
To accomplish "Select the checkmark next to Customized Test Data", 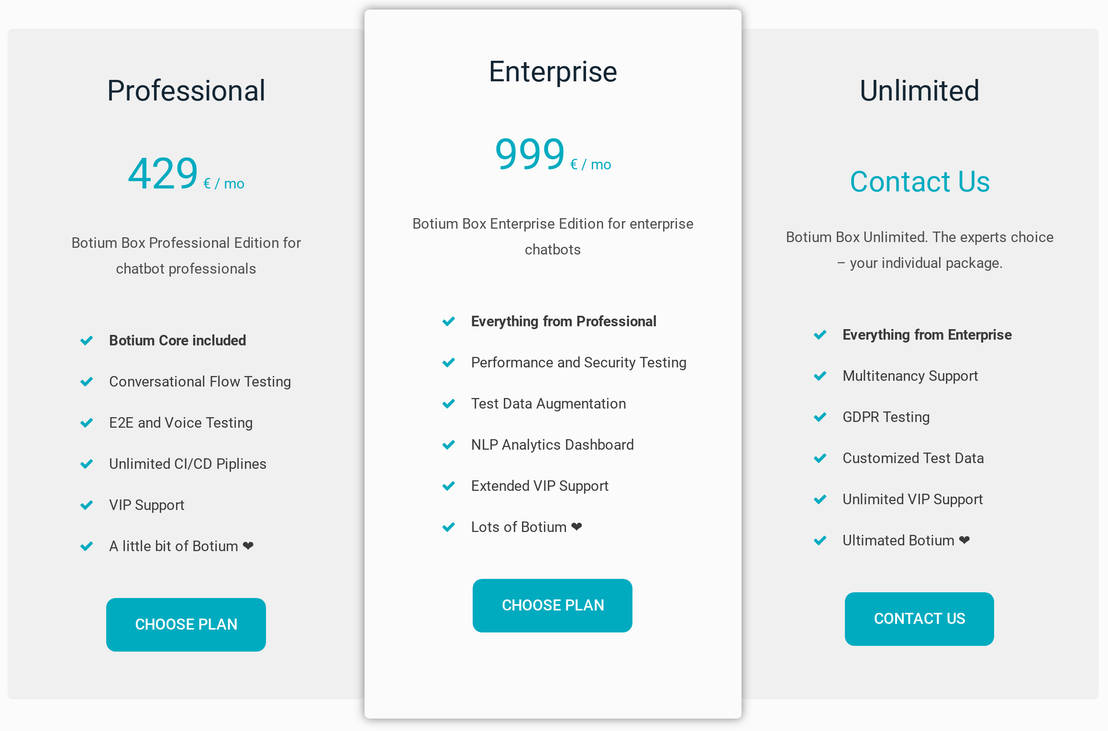I will (821, 457).
